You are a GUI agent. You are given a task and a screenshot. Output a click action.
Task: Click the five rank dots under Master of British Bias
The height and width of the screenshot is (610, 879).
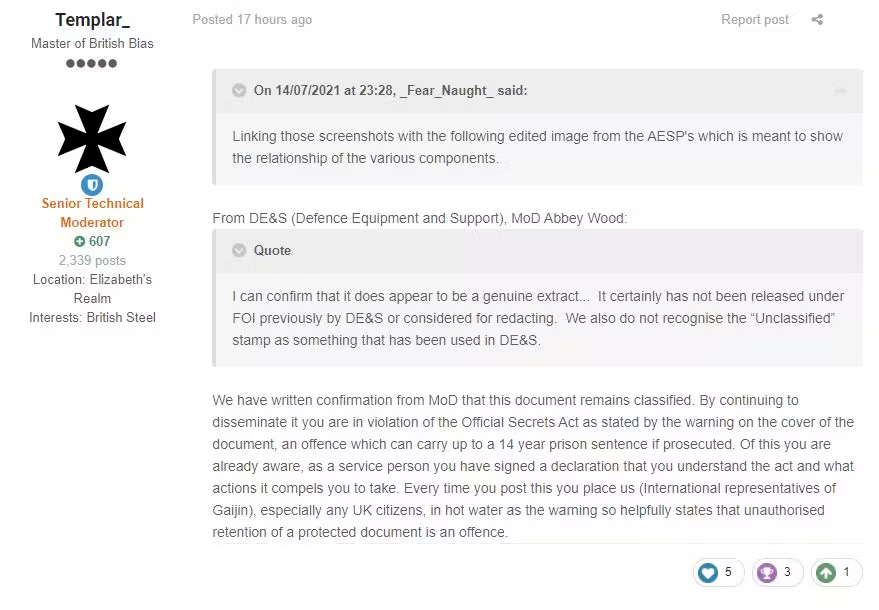(x=91, y=63)
